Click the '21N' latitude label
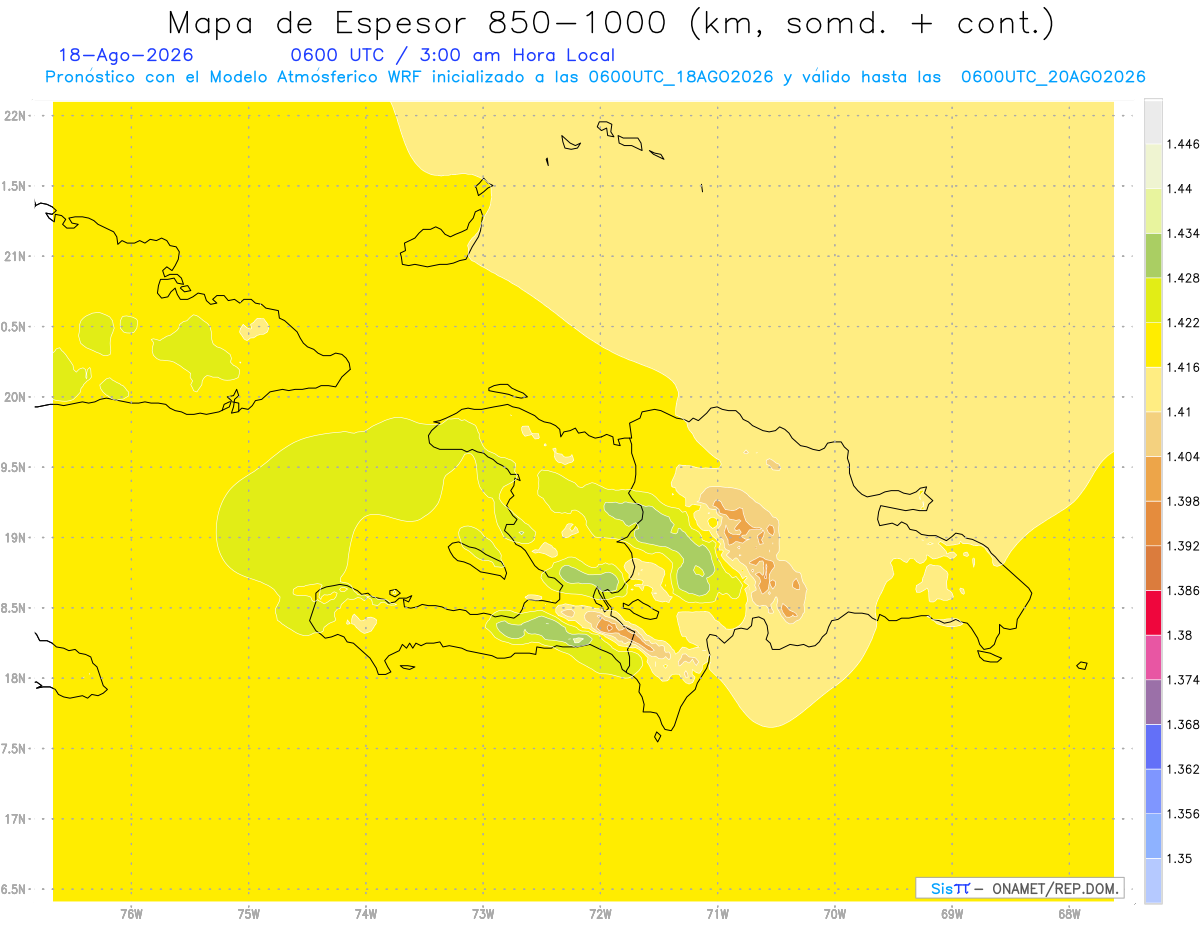Image resolution: width=1200 pixels, height=927 pixels. (x=16, y=257)
